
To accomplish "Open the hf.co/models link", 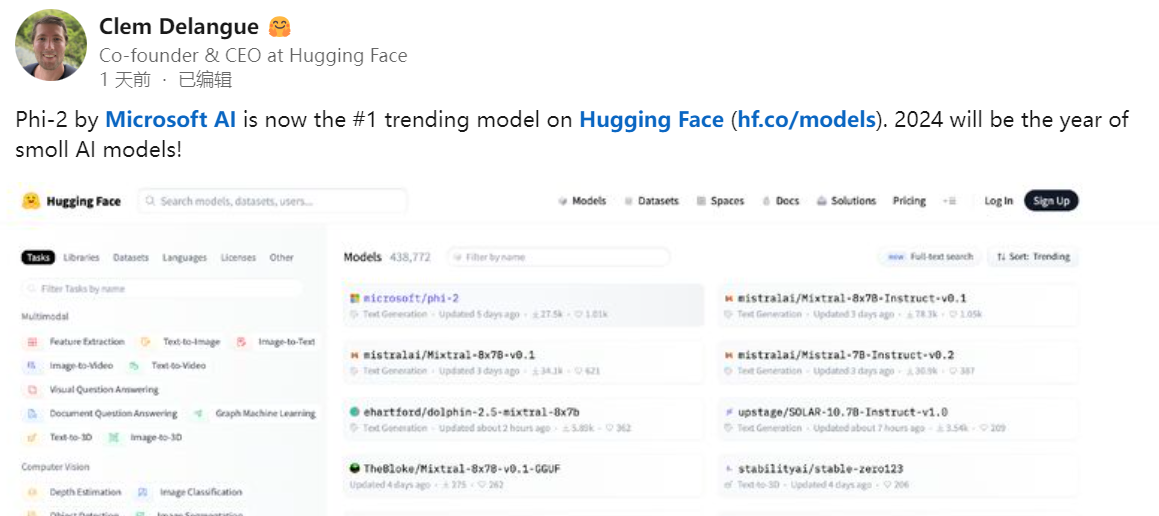I will [807, 119].
